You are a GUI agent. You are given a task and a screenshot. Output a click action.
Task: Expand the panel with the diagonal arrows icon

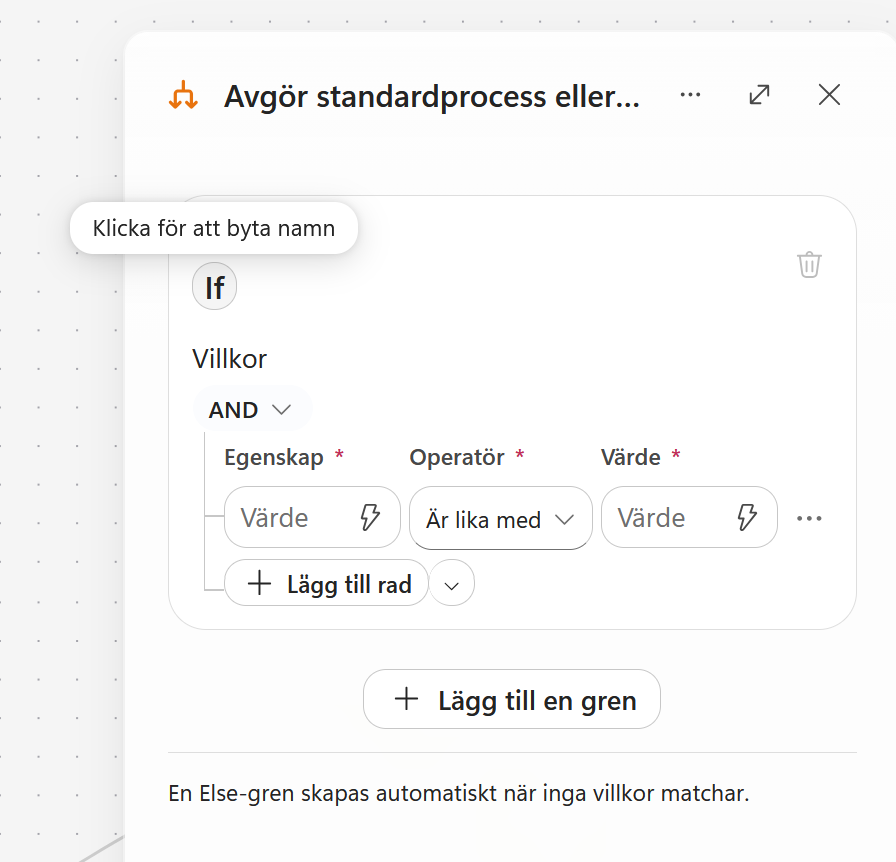pyautogui.click(x=759, y=95)
